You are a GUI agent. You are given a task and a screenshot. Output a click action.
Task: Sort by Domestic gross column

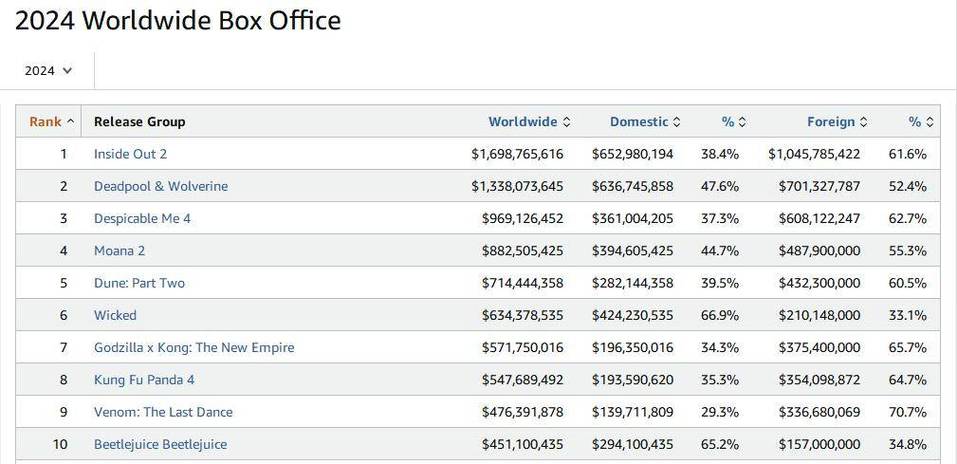645,121
